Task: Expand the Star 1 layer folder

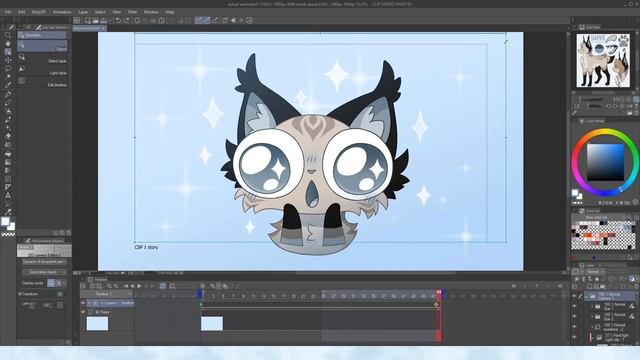Action: [592, 306]
